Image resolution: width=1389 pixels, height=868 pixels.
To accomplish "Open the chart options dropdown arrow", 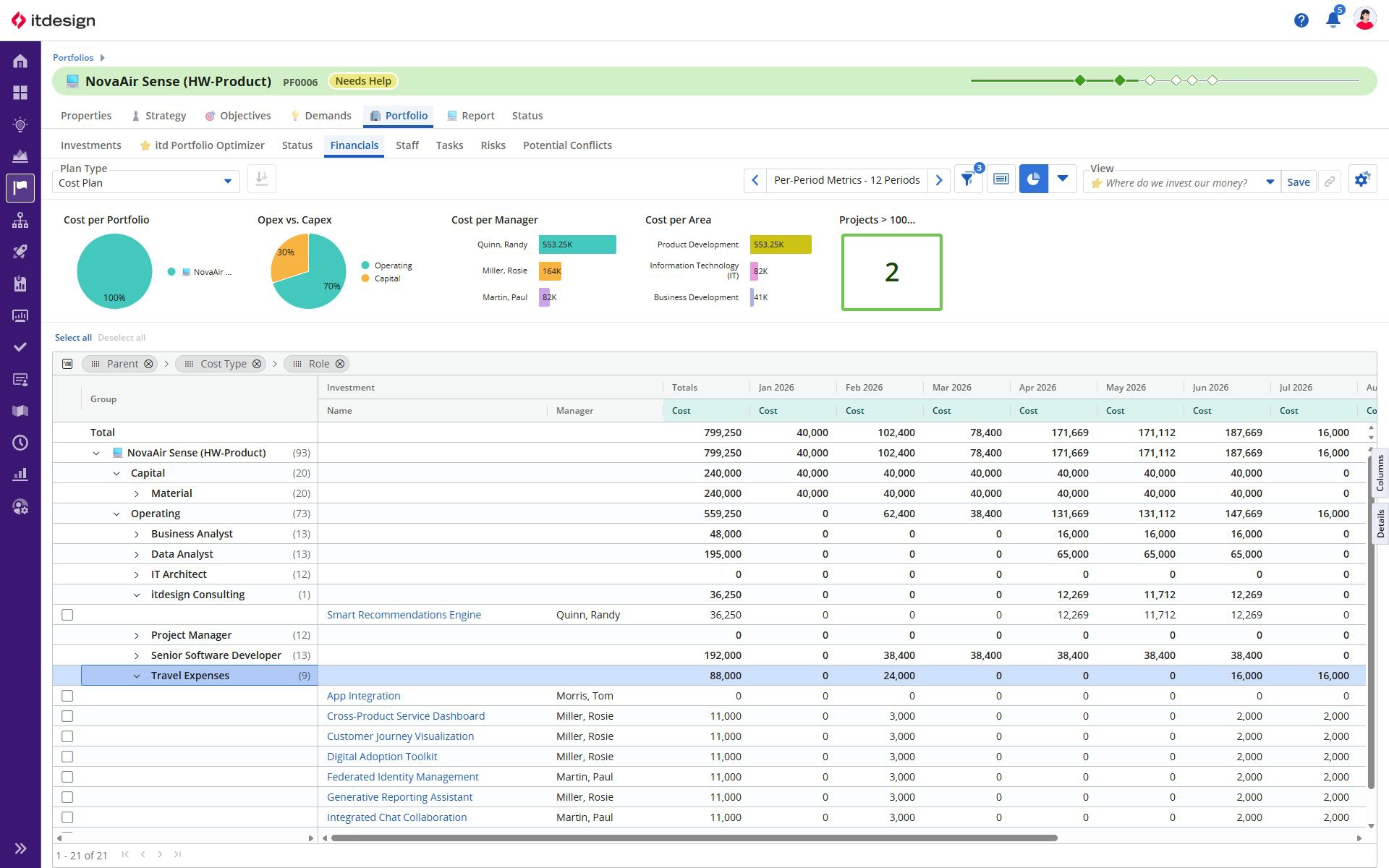I will coord(1063,179).
